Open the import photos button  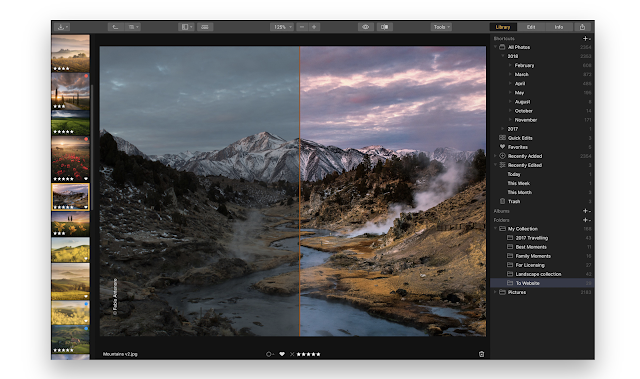click(x=62, y=27)
